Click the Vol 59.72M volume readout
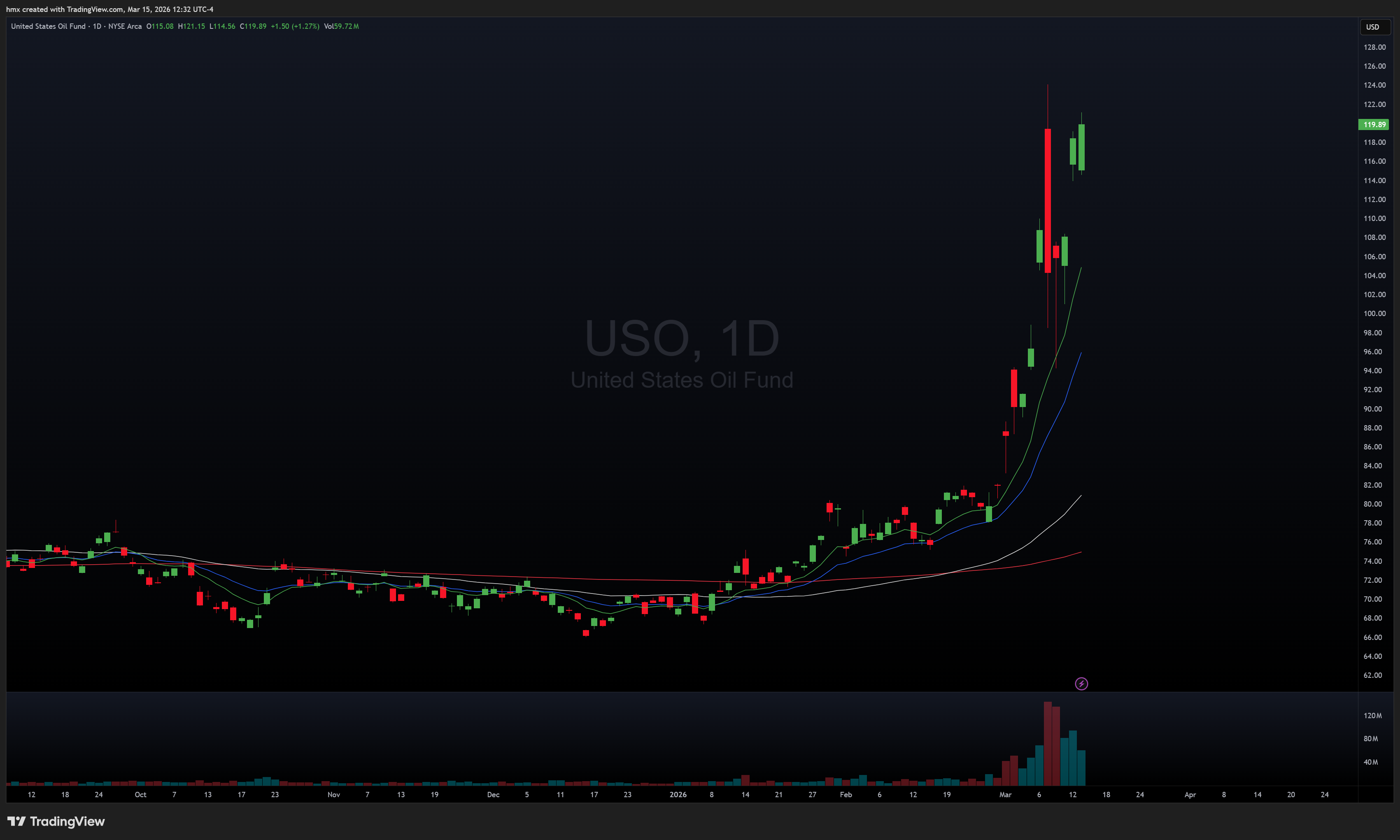 (341, 26)
